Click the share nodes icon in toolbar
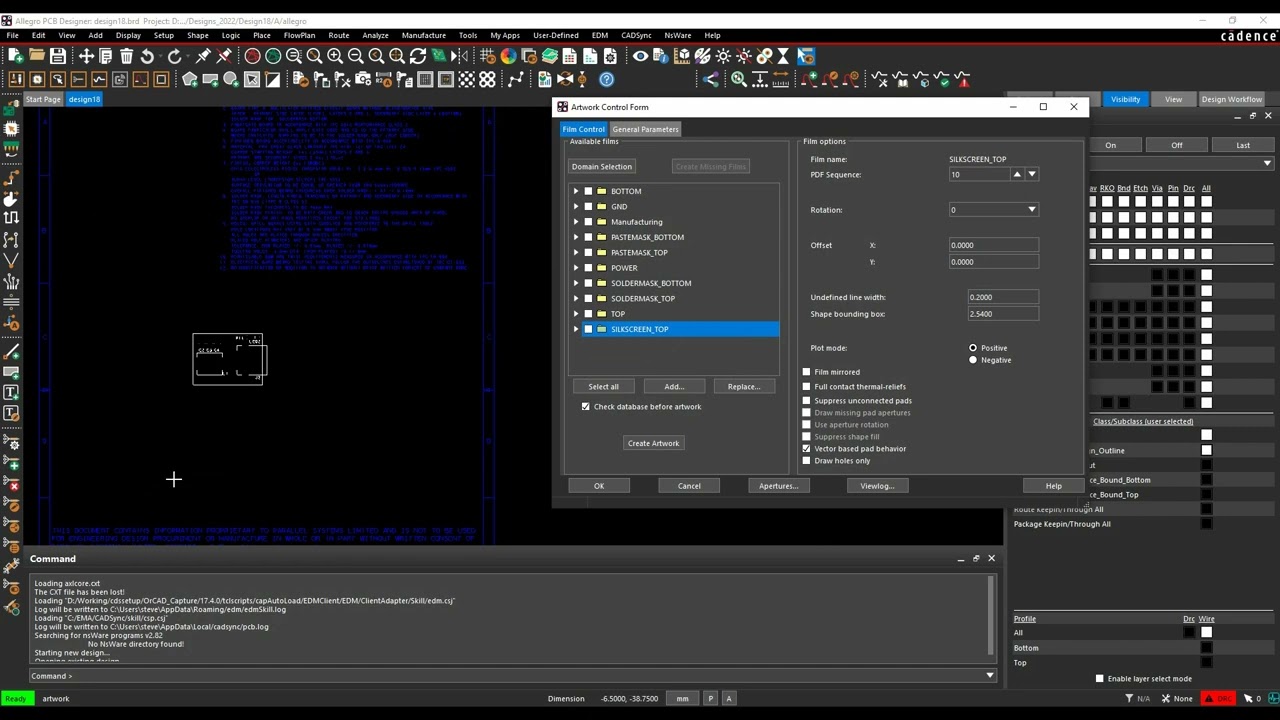Screen dimensions: 1280x720 pos(710,79)
